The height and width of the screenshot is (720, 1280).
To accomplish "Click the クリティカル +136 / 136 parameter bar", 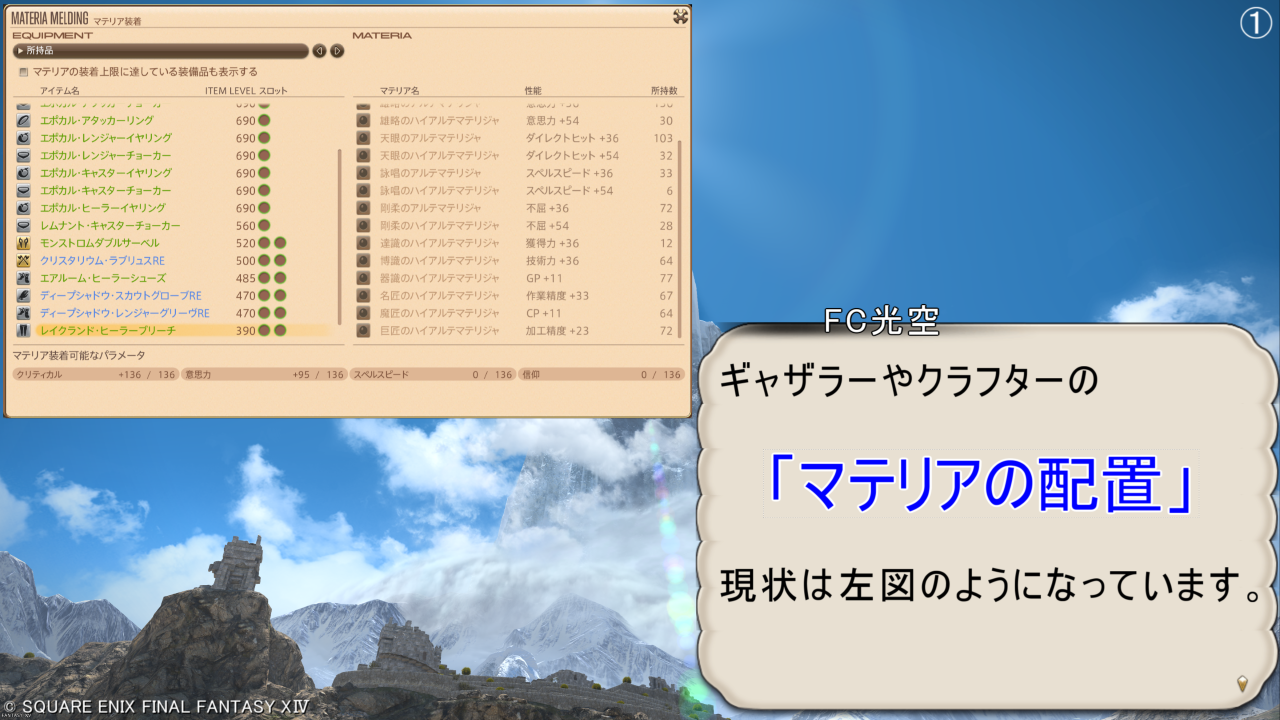I will coord(95,374).
